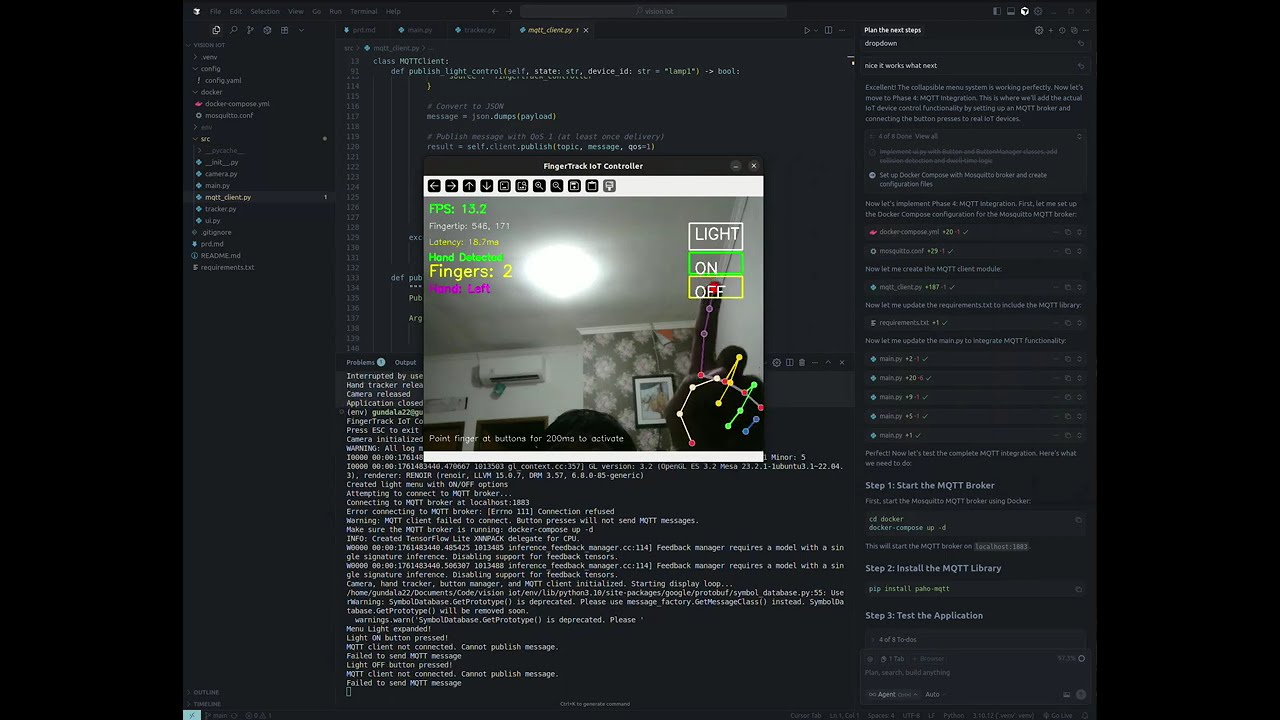Viewport: 1280px width, 720px height.
Task: Expand the OUTLINE section
Action: [x=206, y=692]
